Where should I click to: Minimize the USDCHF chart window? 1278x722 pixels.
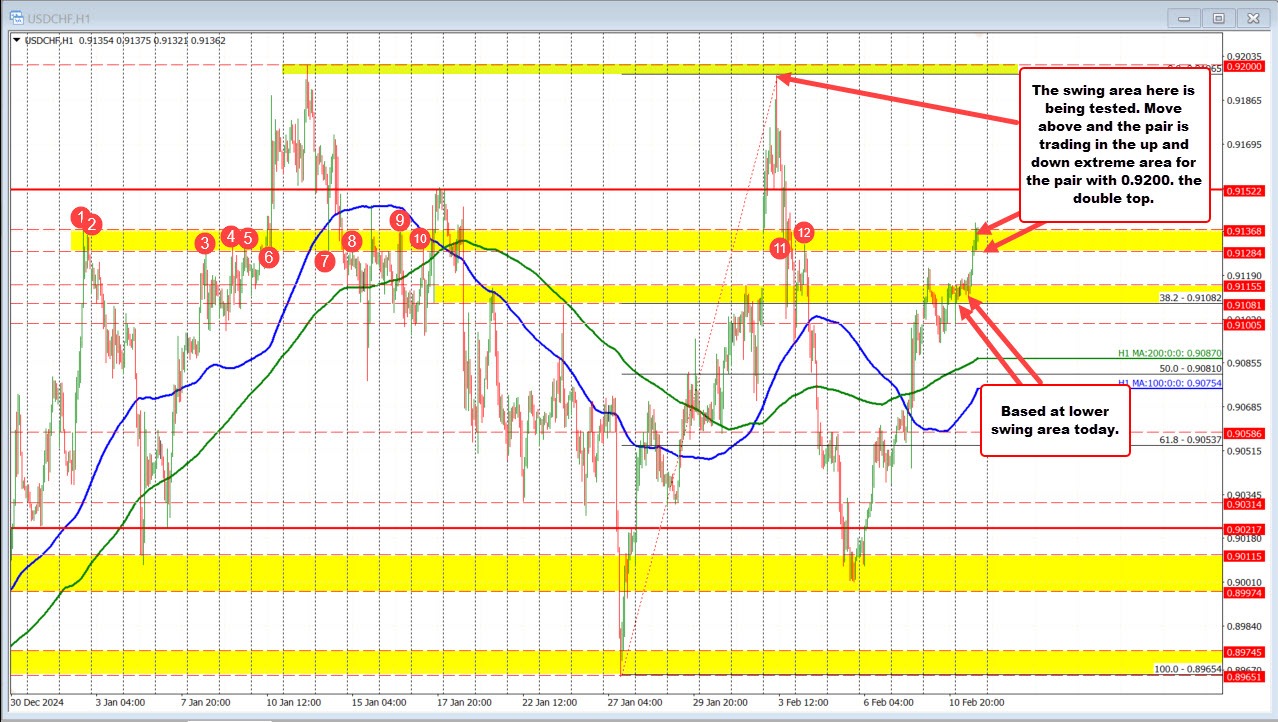1187,17
